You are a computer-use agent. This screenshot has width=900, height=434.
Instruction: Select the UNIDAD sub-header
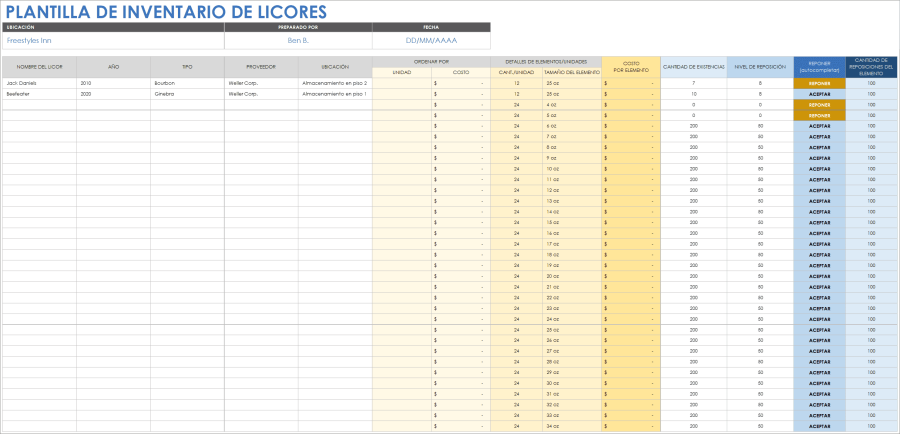point(402,72)
